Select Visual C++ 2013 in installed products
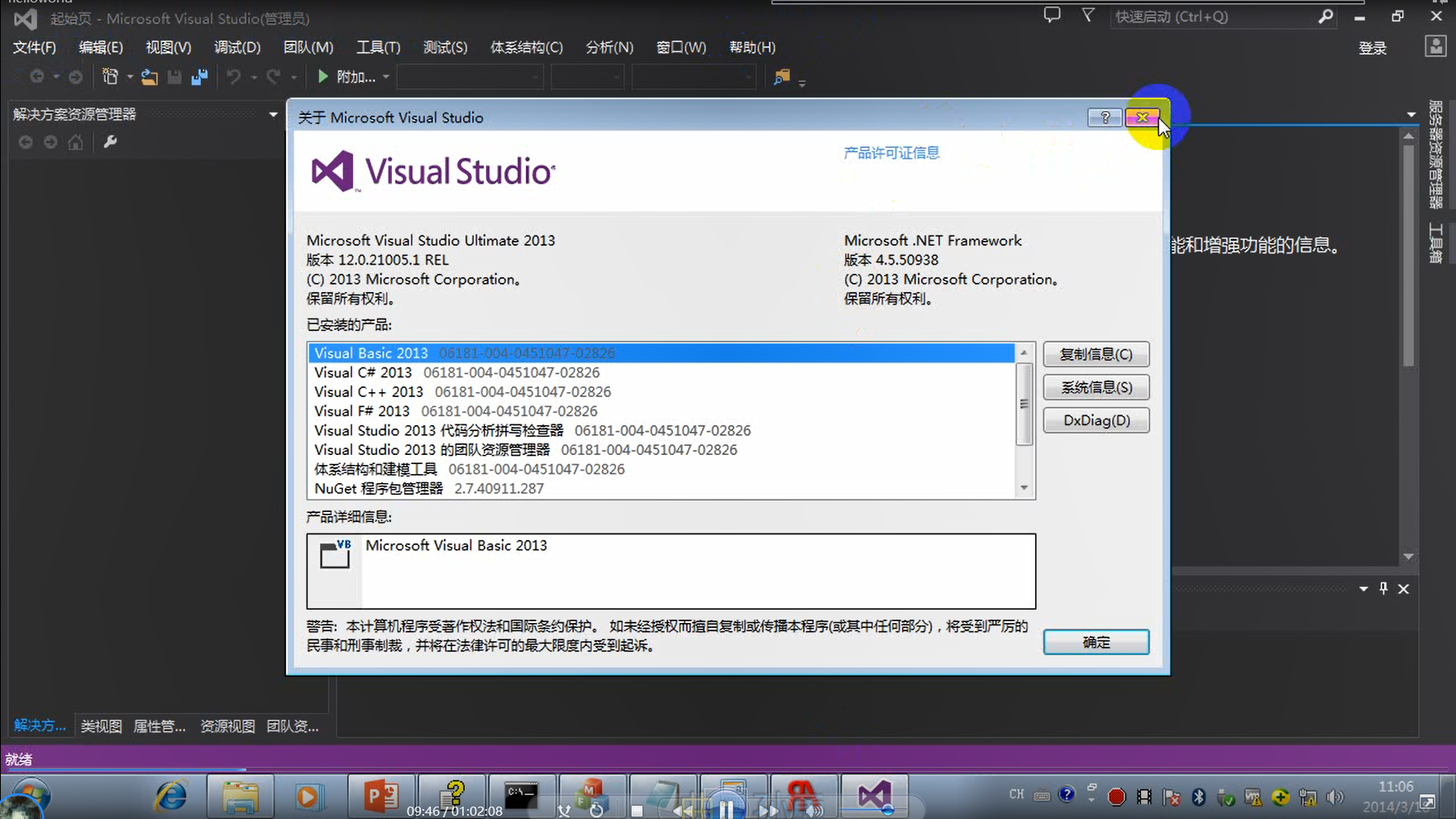 (x=661, y=391)
